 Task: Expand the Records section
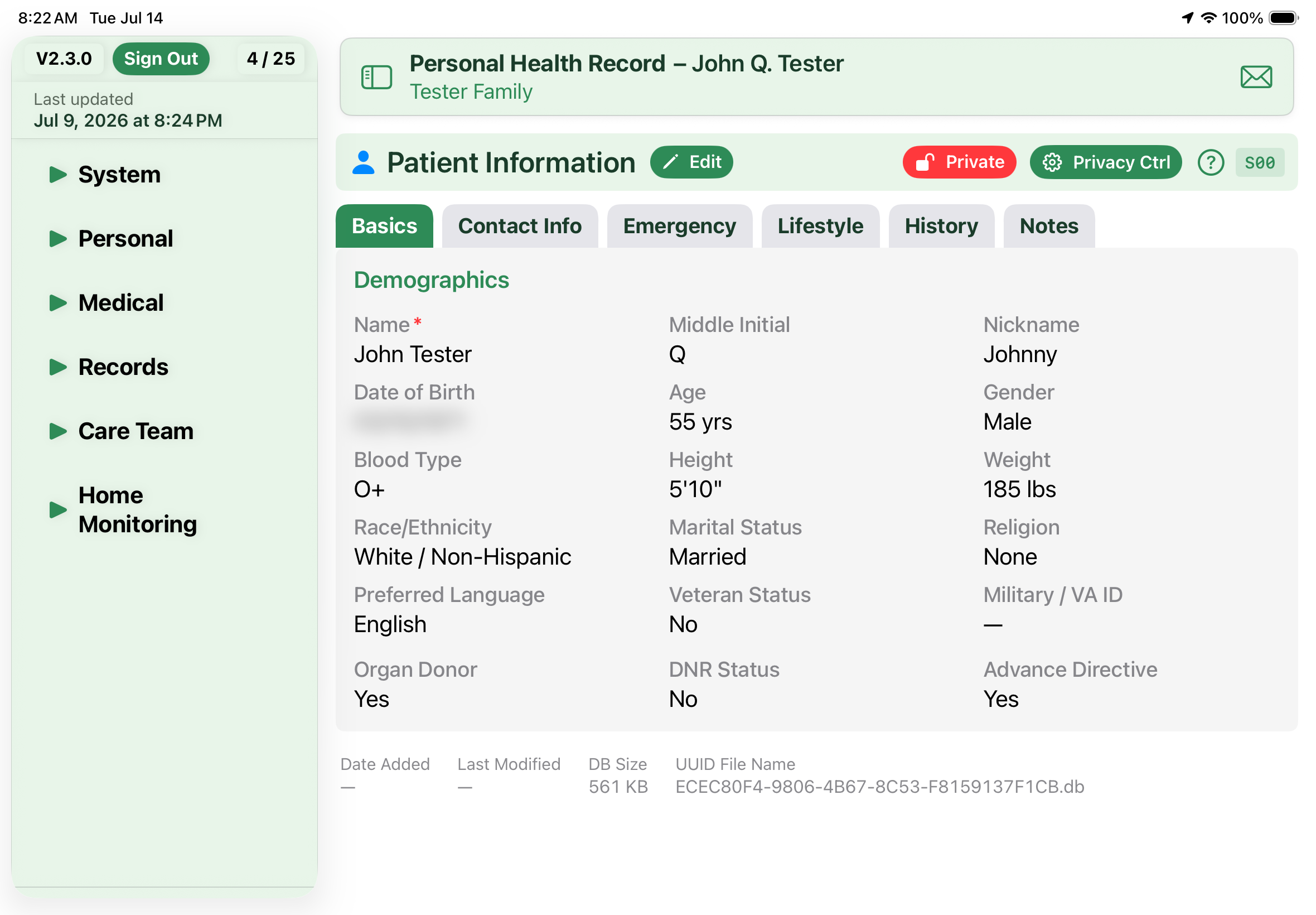tap(109, 367)
